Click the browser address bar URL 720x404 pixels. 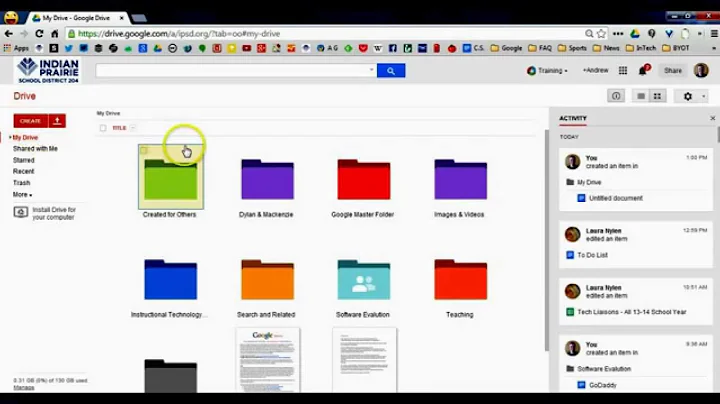tap(179, 34)
